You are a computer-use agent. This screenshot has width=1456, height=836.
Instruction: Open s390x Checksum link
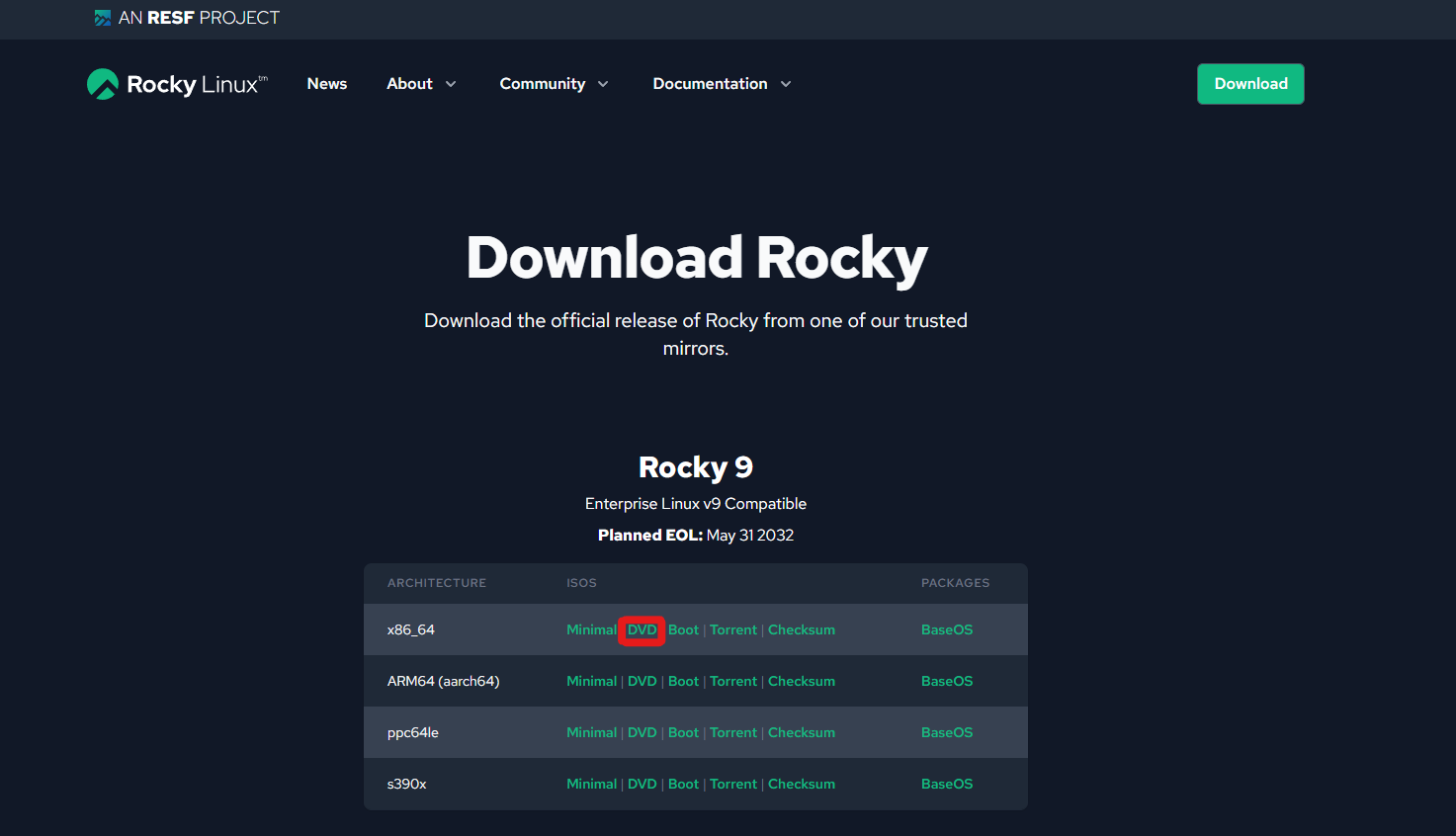802,784
